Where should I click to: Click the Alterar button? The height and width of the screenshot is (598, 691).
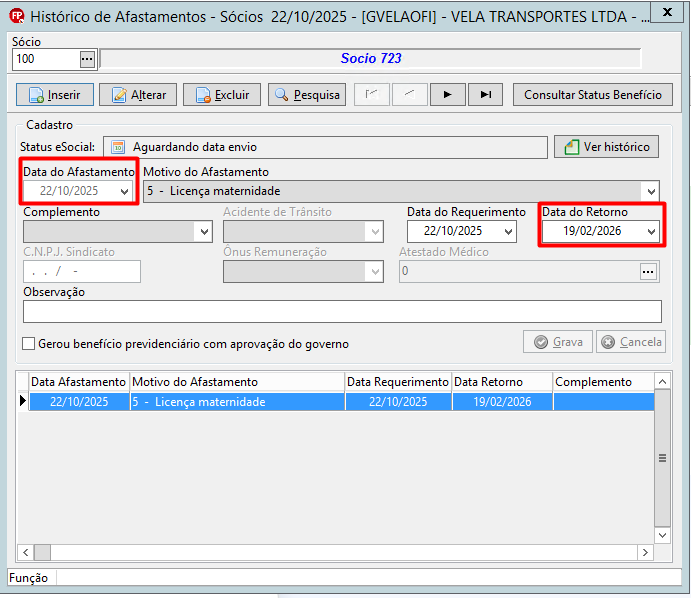(x=138, y=95)
